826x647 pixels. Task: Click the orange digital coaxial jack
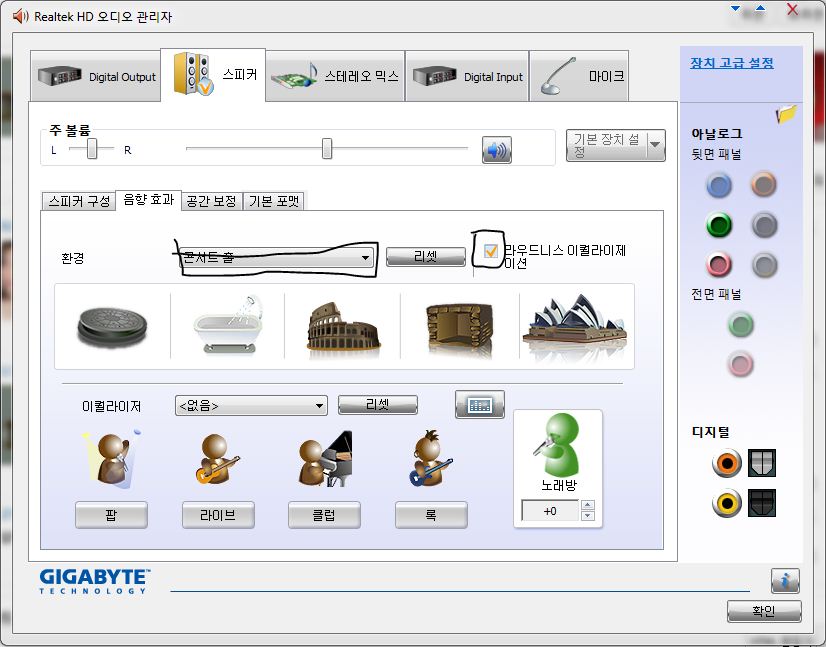pos(726,463)
